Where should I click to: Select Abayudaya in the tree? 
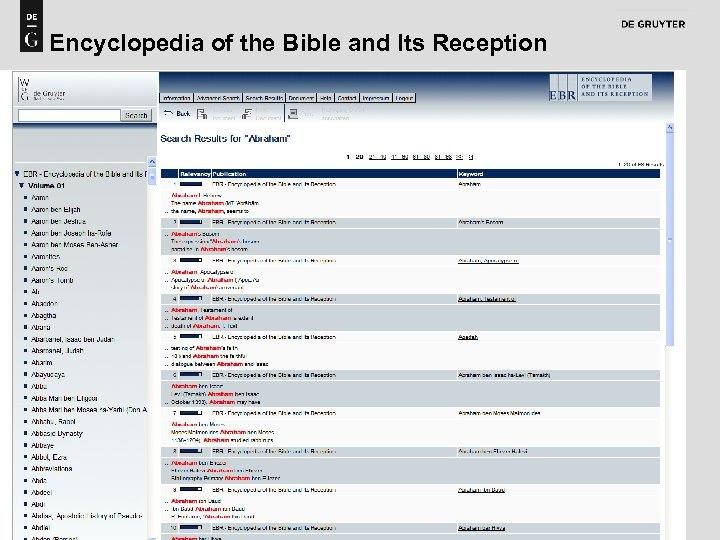[x=48, y=375]
